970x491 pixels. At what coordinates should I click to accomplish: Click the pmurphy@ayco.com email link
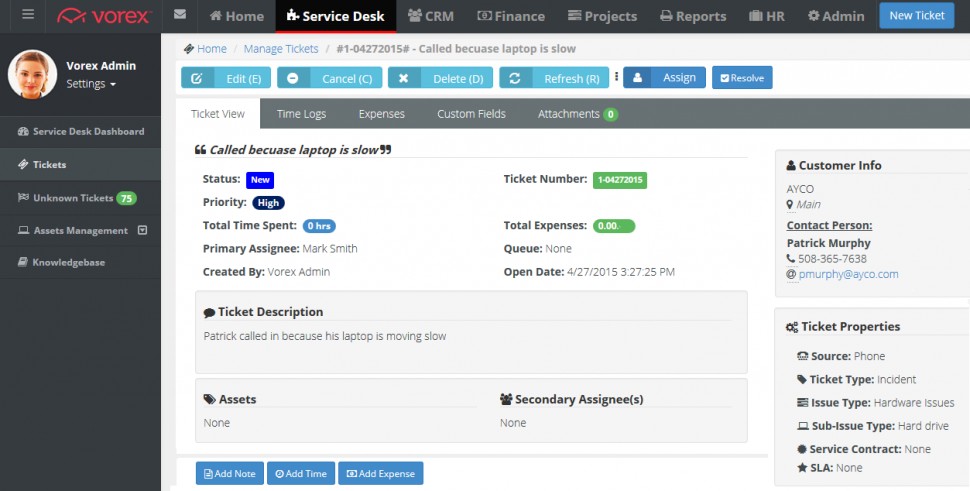pos(848,274)
